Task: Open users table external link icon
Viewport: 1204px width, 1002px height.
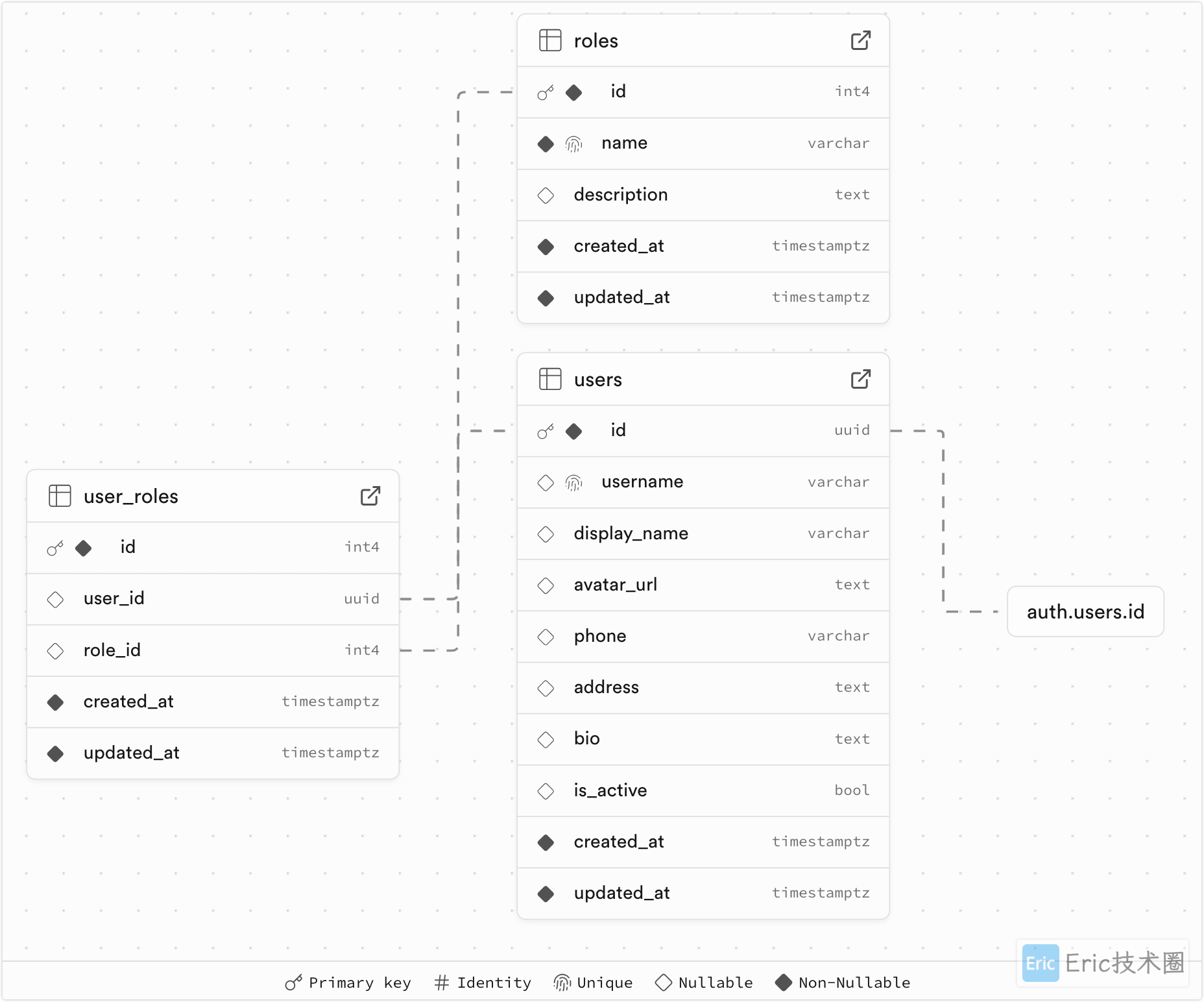Action: coord(860,379)
